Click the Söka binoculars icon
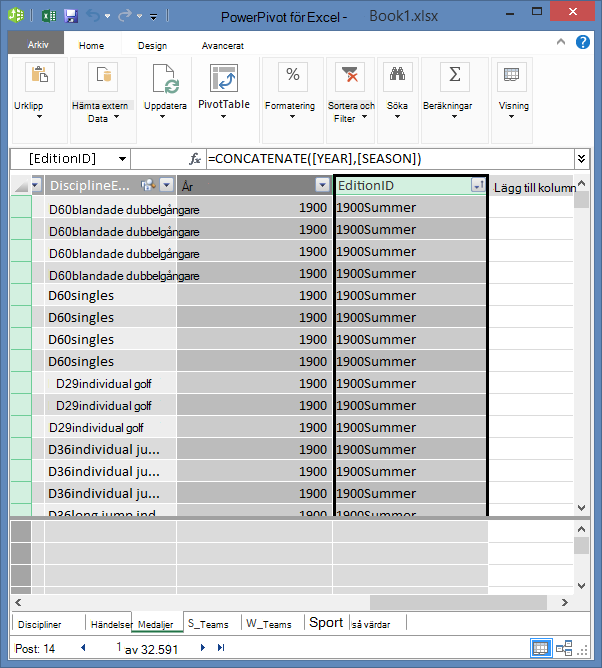The height and width of the screenshot is (668, 602). coord(397,77)
